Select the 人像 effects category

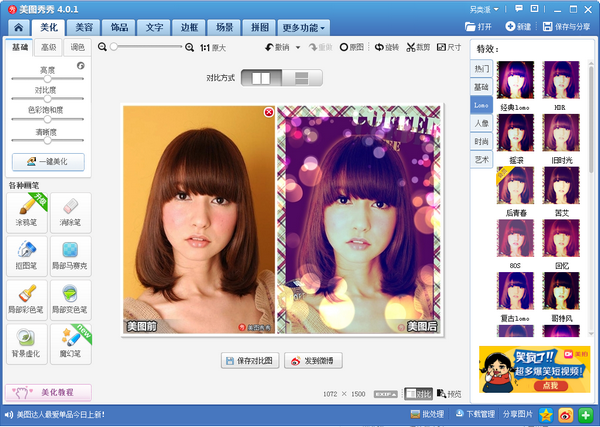click(x=481, y=123)
